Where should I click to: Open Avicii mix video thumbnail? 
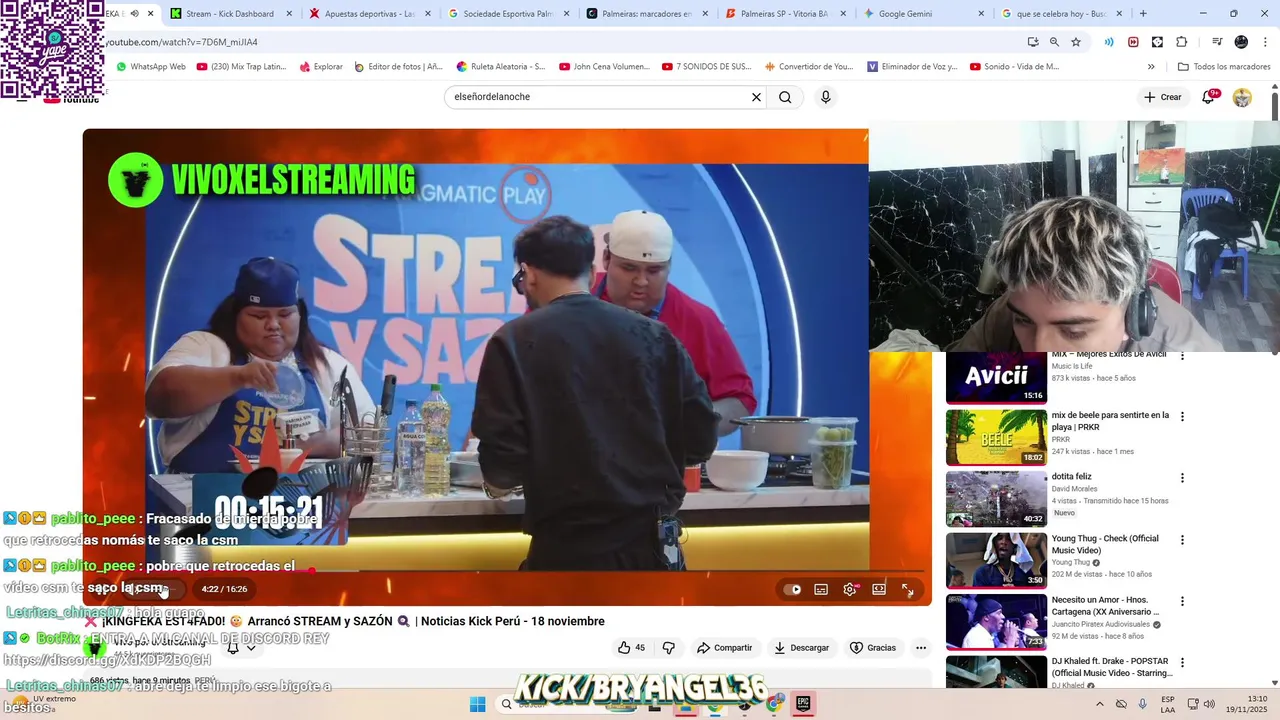tap(996, 377)
